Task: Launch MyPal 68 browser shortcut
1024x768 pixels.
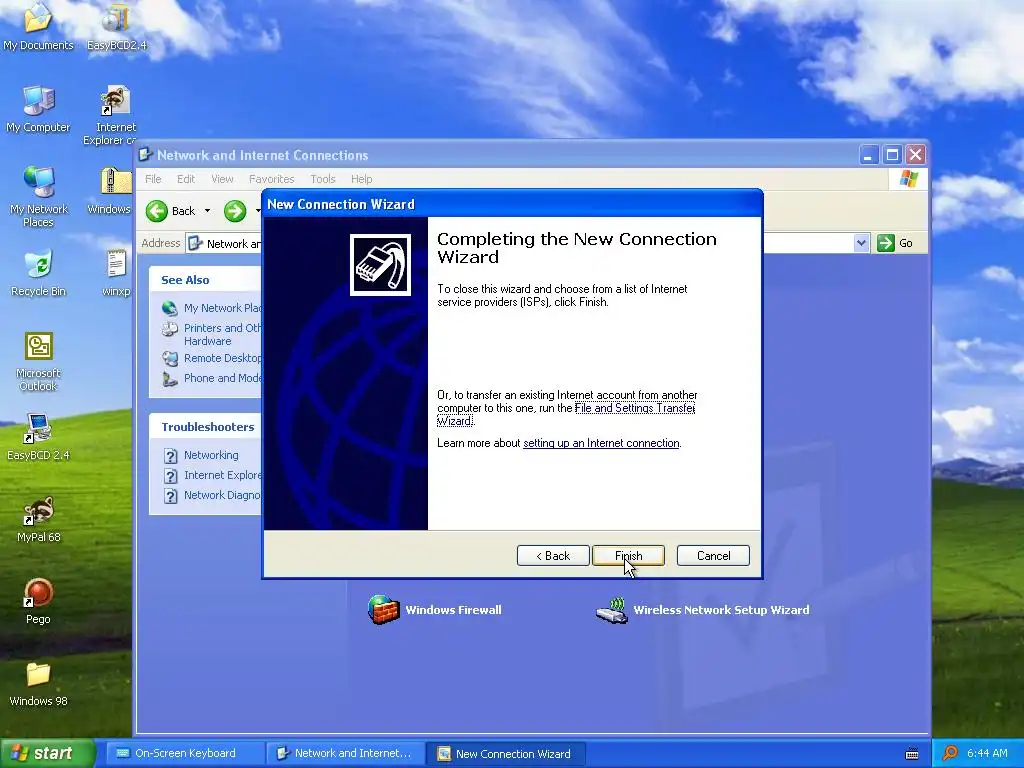Action: pyautogui.click(x=38, y=519)
